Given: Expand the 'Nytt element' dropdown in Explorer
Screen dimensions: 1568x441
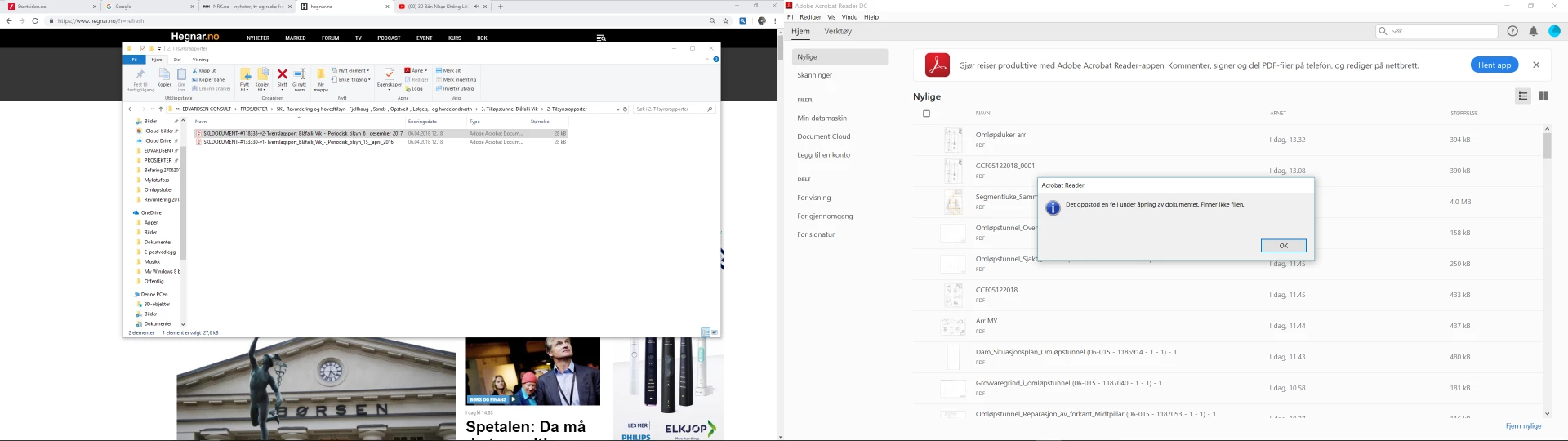Looking at the screenshot, I should pos(351,71).
